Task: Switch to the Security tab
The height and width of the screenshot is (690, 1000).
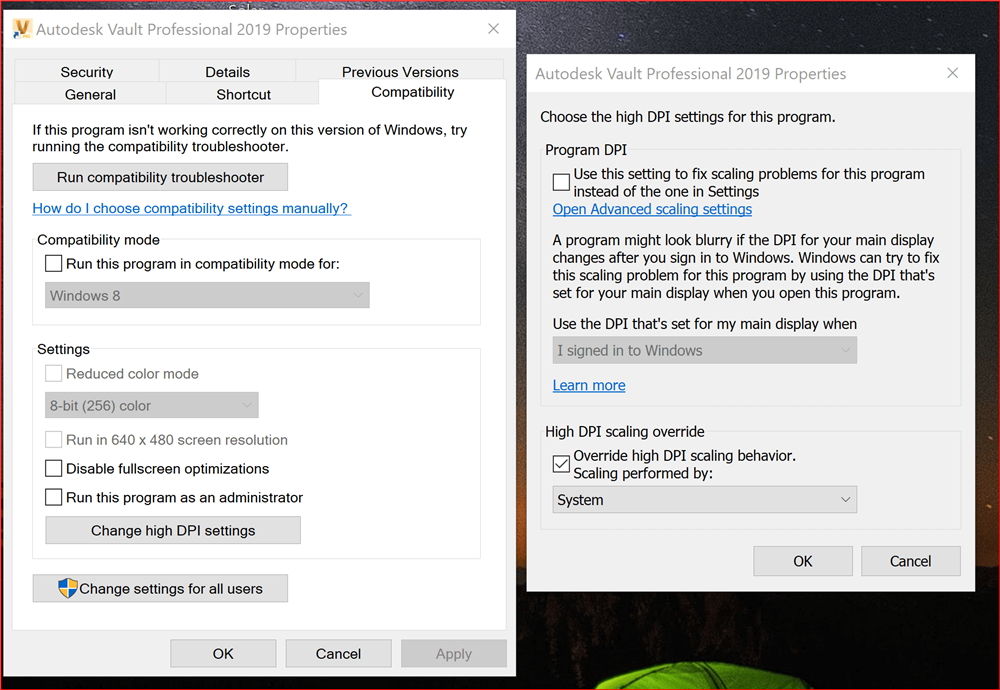Action: pos(87,71)
